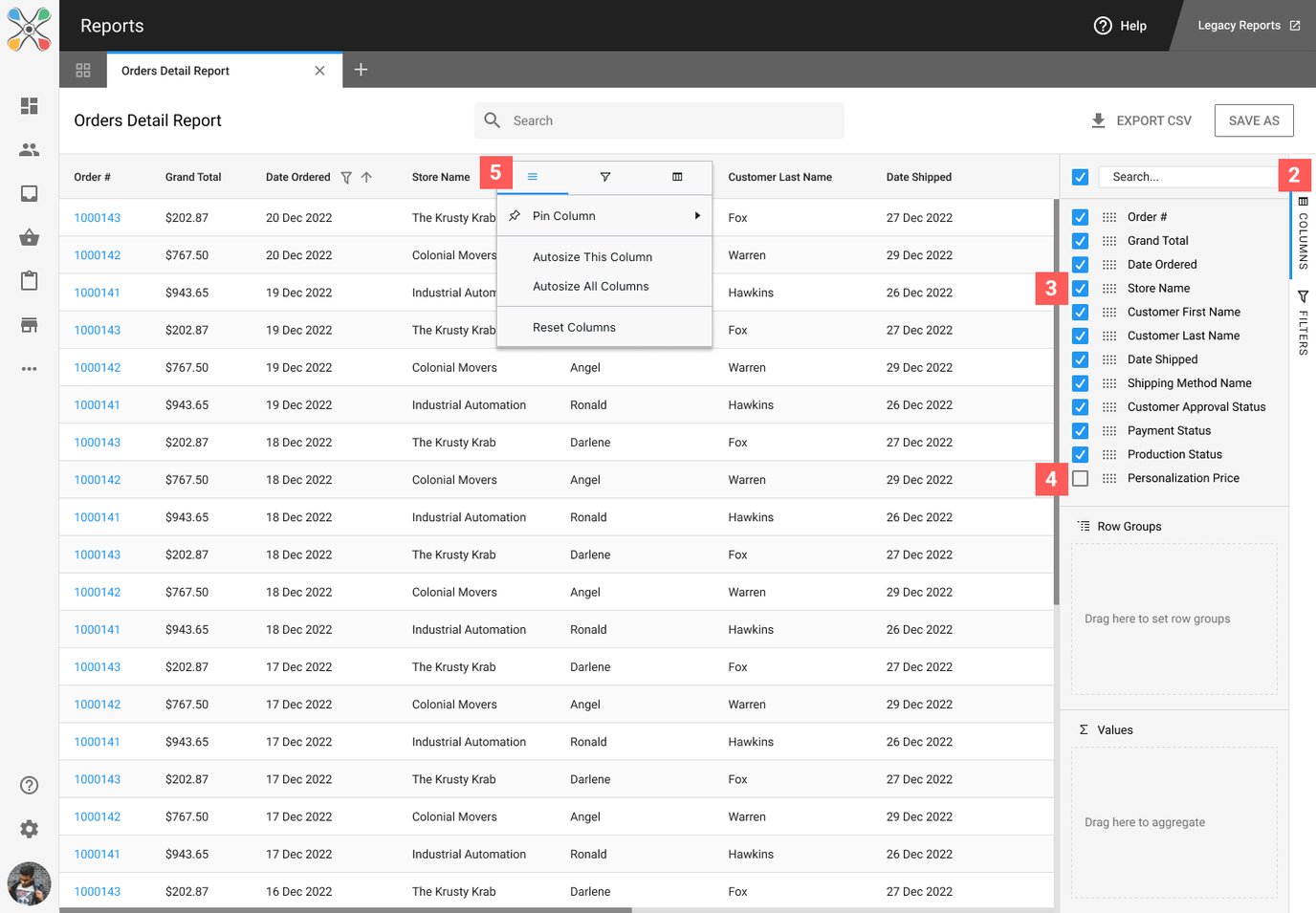
Task: Click the storefront icon in left sidebar
Action: (x=29, y=325)
